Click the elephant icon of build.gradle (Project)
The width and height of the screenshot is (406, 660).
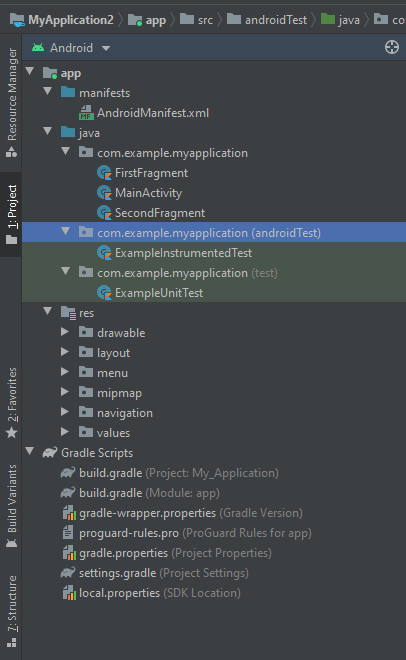click(x=68, y=473)
